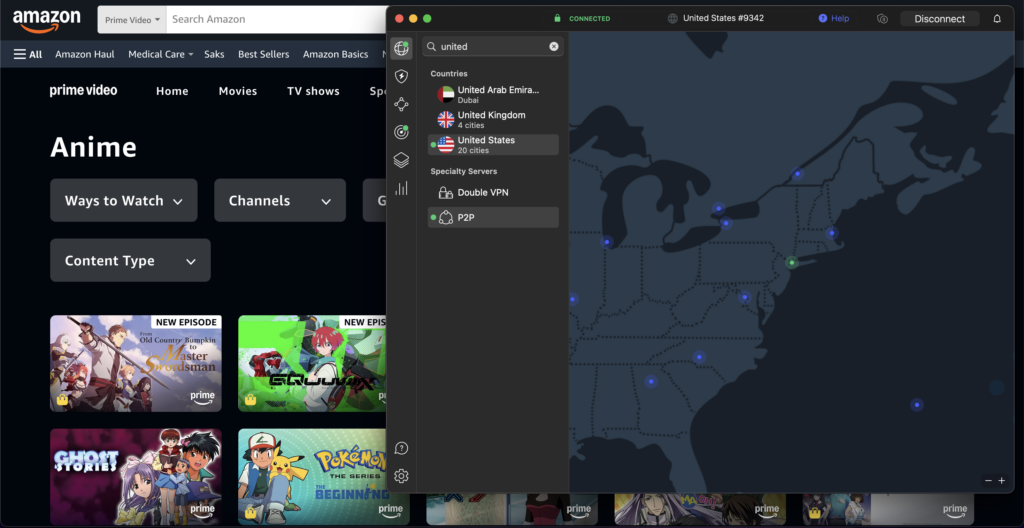Click the globe icon beside United States #9342
1024x528 pixels.
[x=673, y=18]
